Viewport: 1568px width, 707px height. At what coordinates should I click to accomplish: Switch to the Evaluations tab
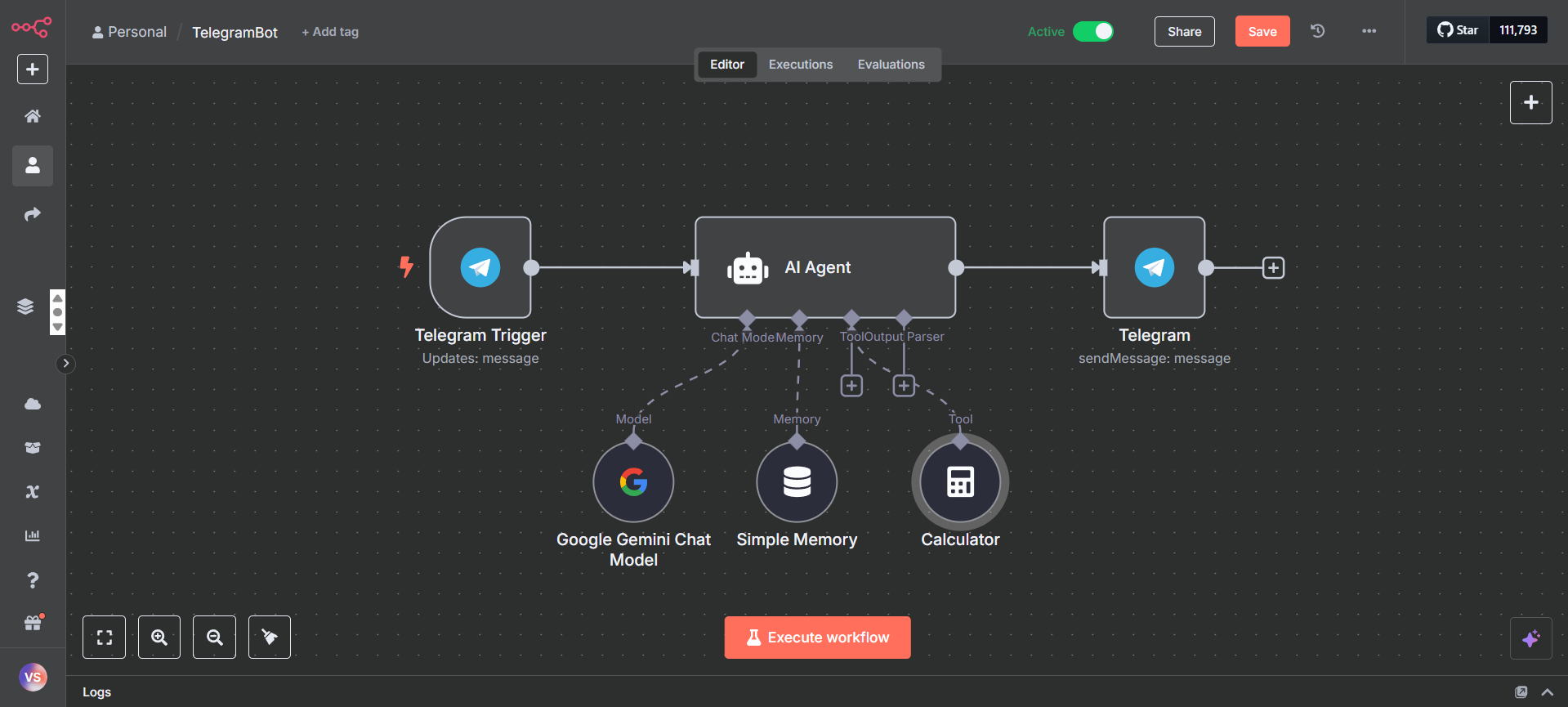pos(891,65)
